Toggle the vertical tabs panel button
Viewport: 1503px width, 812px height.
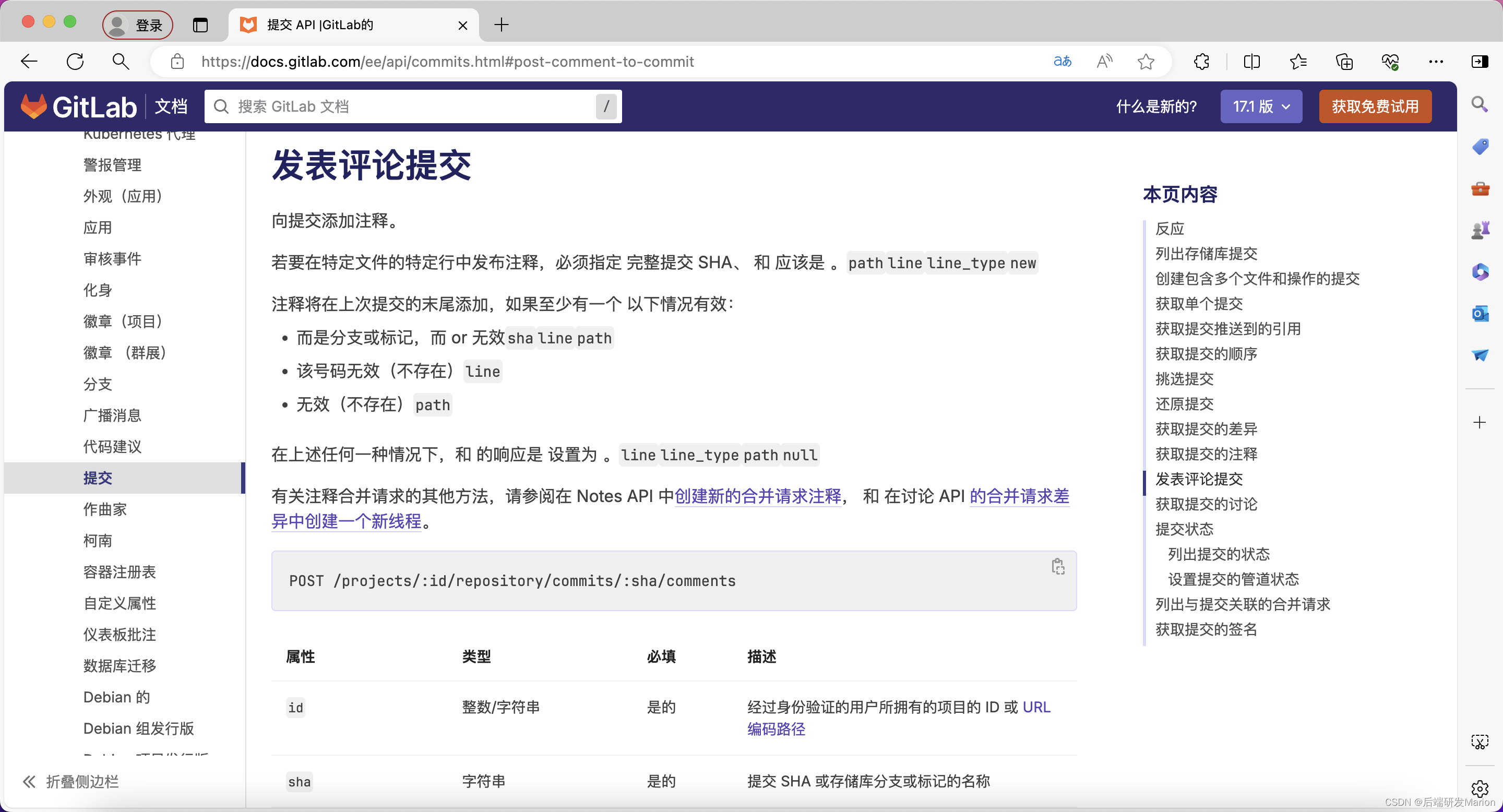(200, 25)
